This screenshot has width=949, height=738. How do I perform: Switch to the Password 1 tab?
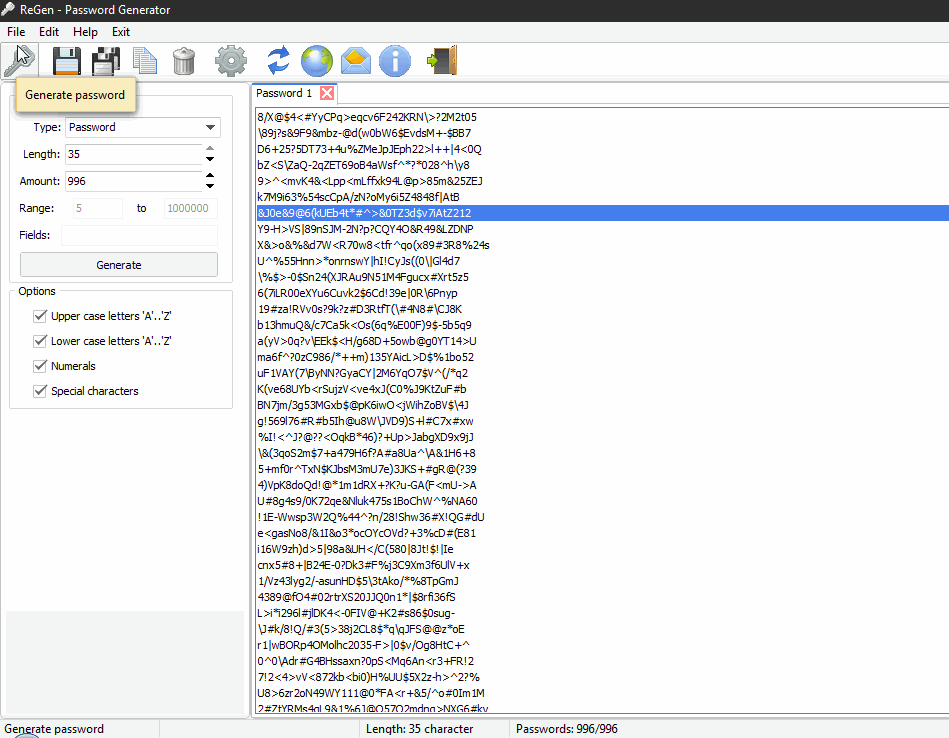point(284,93)
